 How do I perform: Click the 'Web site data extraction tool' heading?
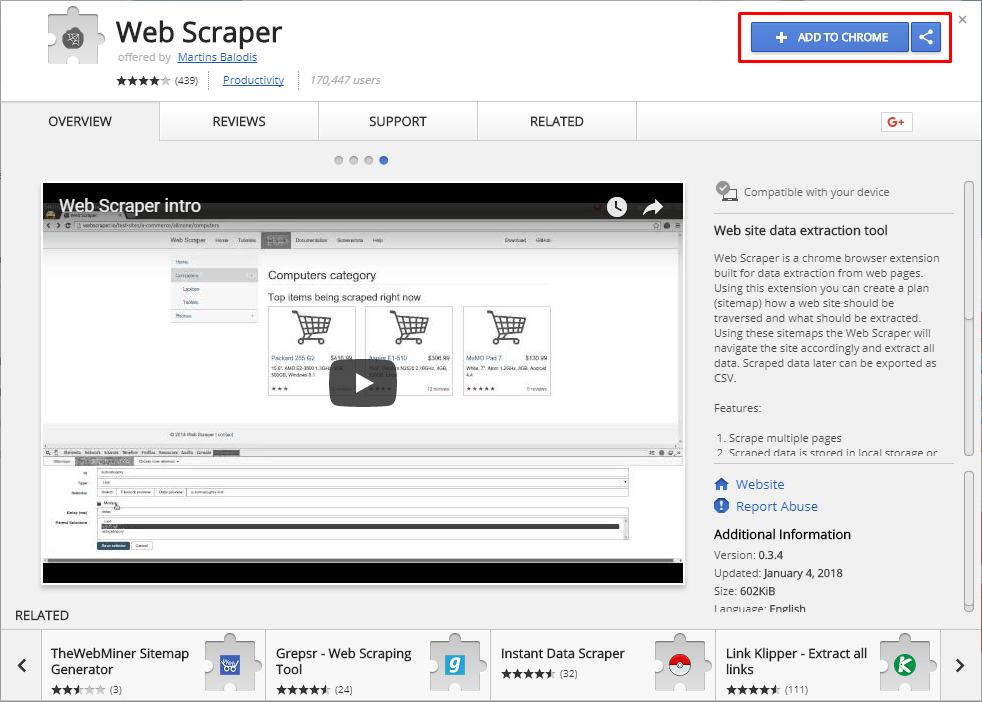(x=800, y=230)
